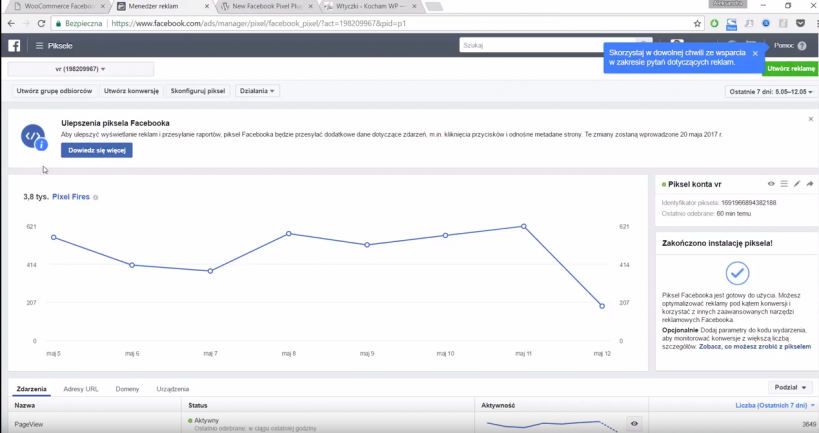Switch to Wtyczki - Kocham WP tab
Viewport: 819px width, 433px height.
(x=370, y=6)
